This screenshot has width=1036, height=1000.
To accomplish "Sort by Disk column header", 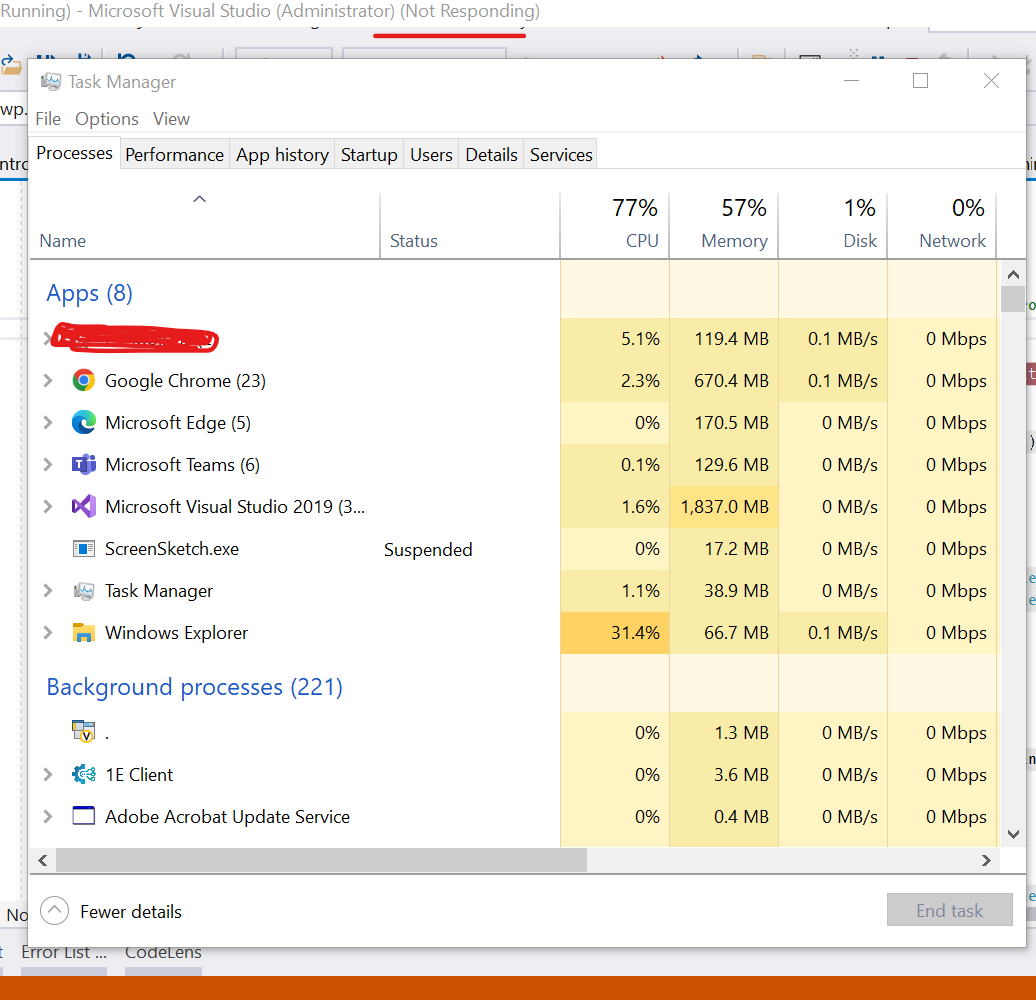I will click(x=832, y=225).
